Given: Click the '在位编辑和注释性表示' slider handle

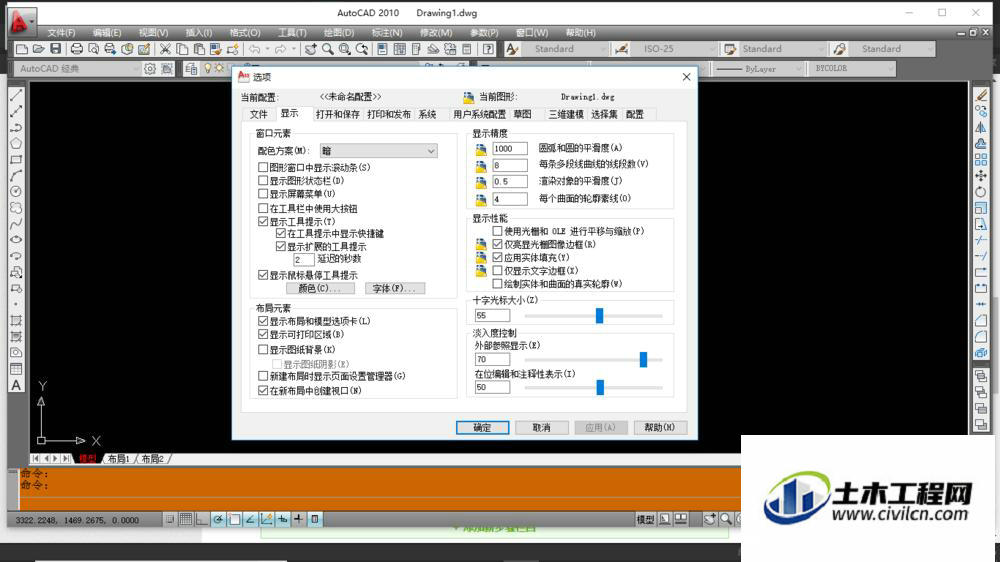Looking at the screenshot, I should [600, 387].
